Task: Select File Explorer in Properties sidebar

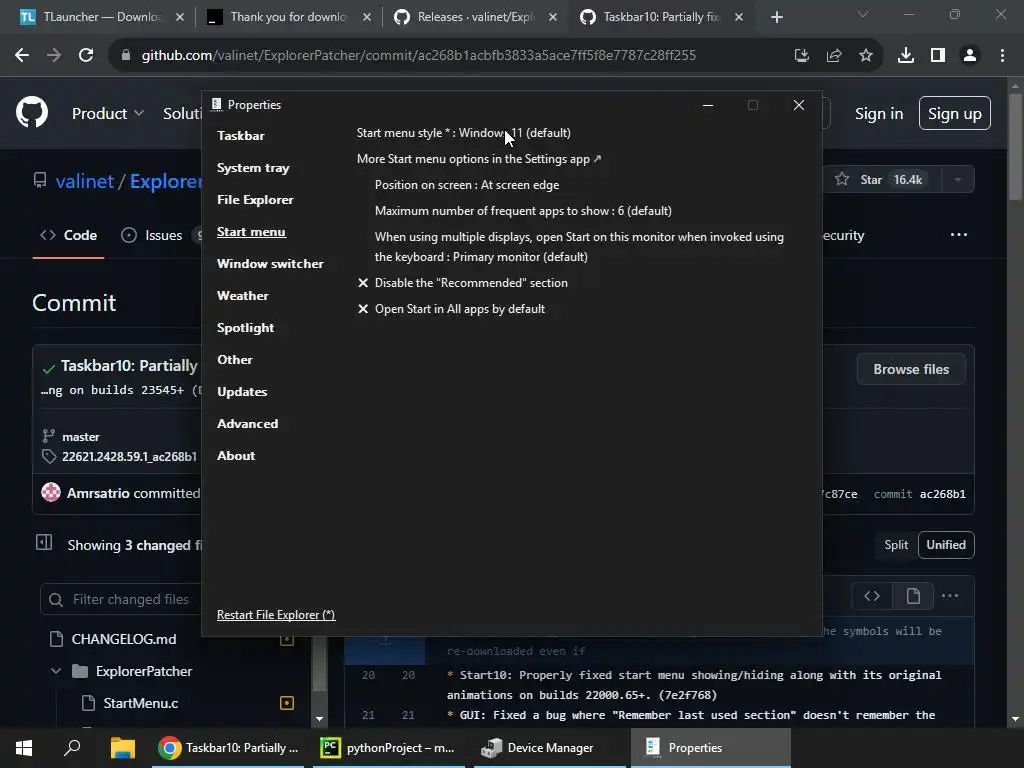Action: [x=255, y=200]
